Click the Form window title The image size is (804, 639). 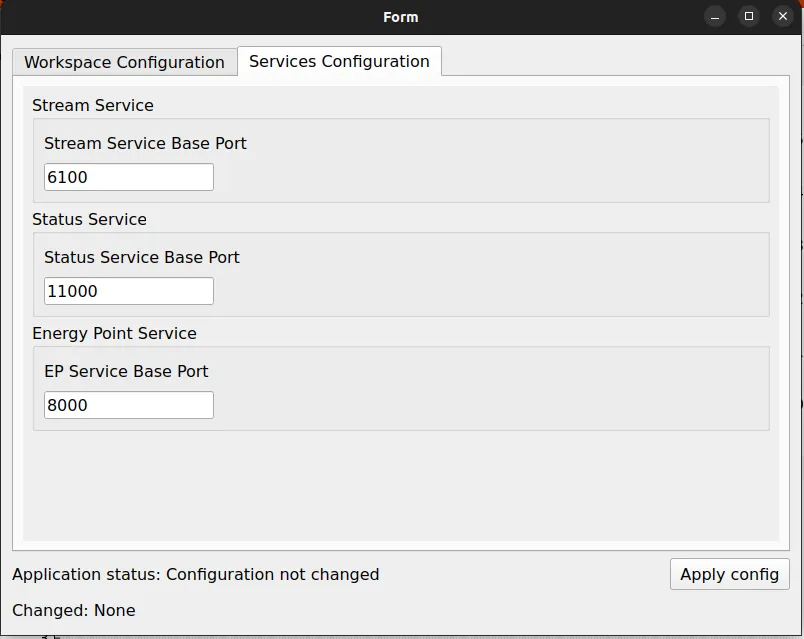coord(400,17)
